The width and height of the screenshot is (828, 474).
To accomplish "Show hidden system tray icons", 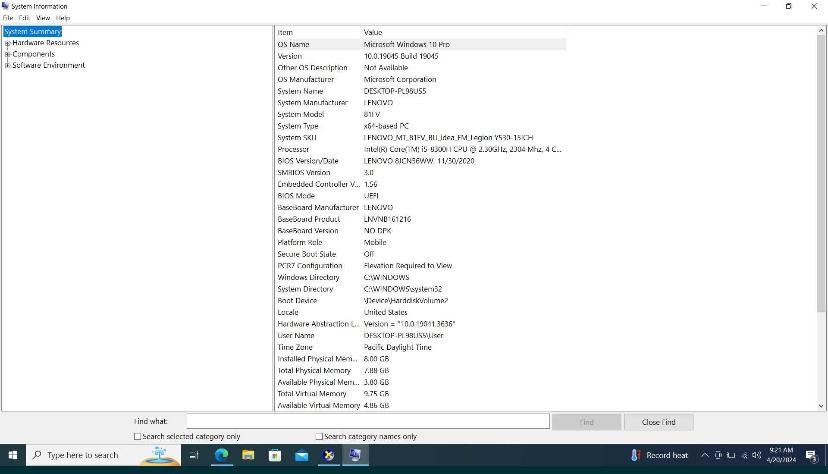I will 704,455.
